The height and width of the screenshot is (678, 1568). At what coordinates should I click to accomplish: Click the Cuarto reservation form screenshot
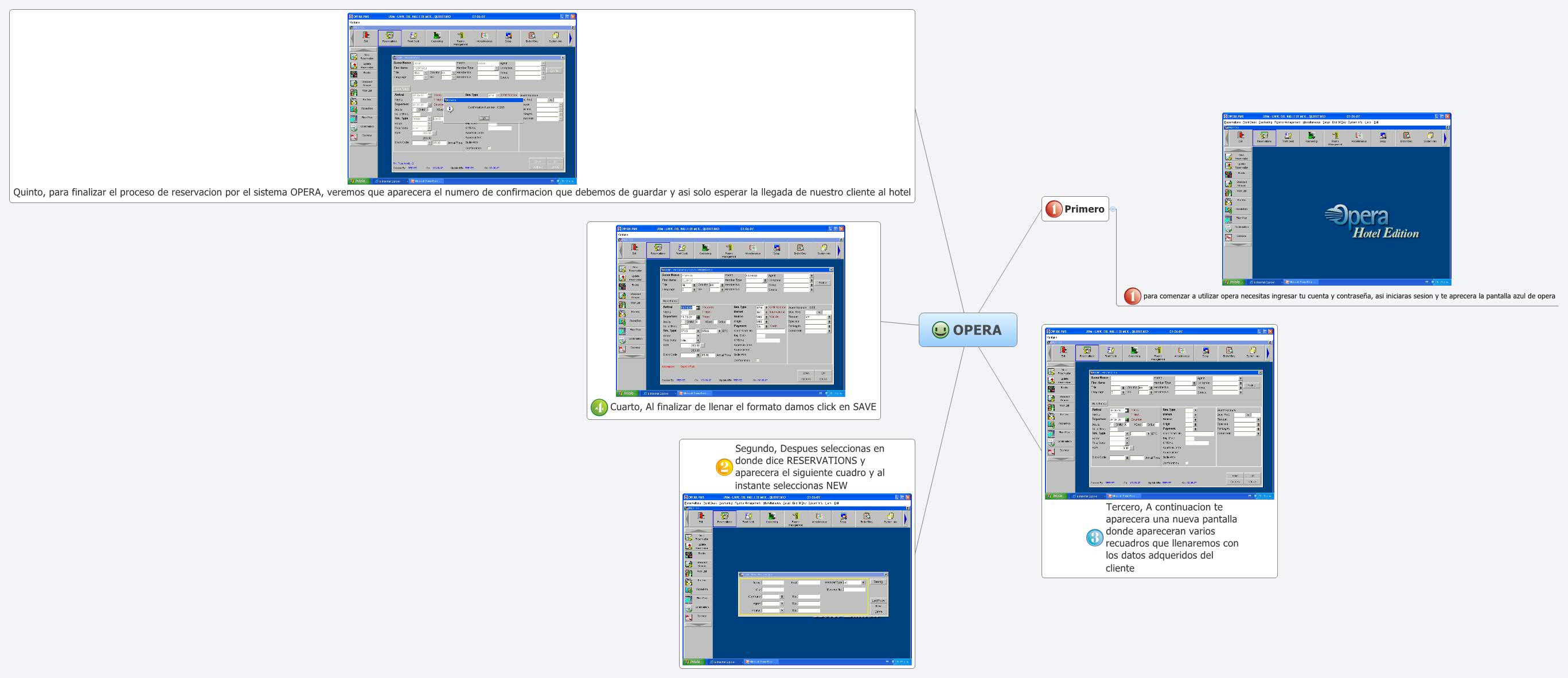[730, 311]
